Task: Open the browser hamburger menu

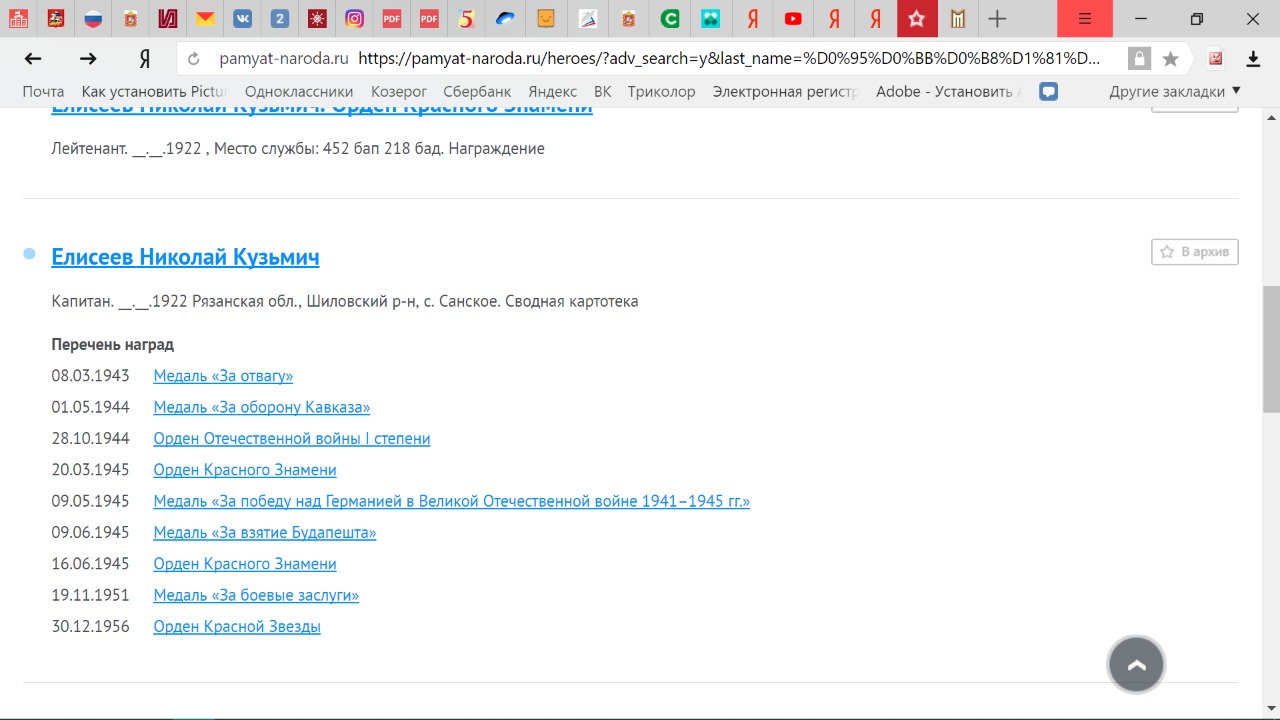Action: click(1085, 18)
